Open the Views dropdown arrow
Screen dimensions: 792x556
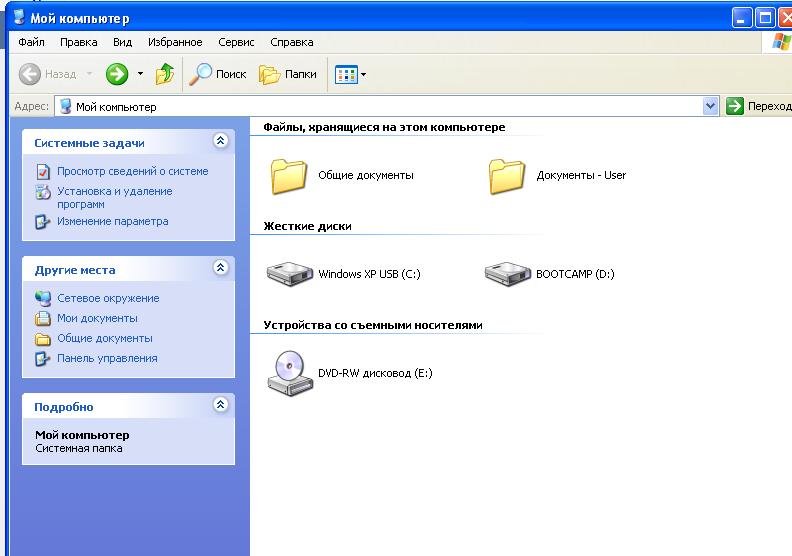pyautogui.click(x=363, y=75)
